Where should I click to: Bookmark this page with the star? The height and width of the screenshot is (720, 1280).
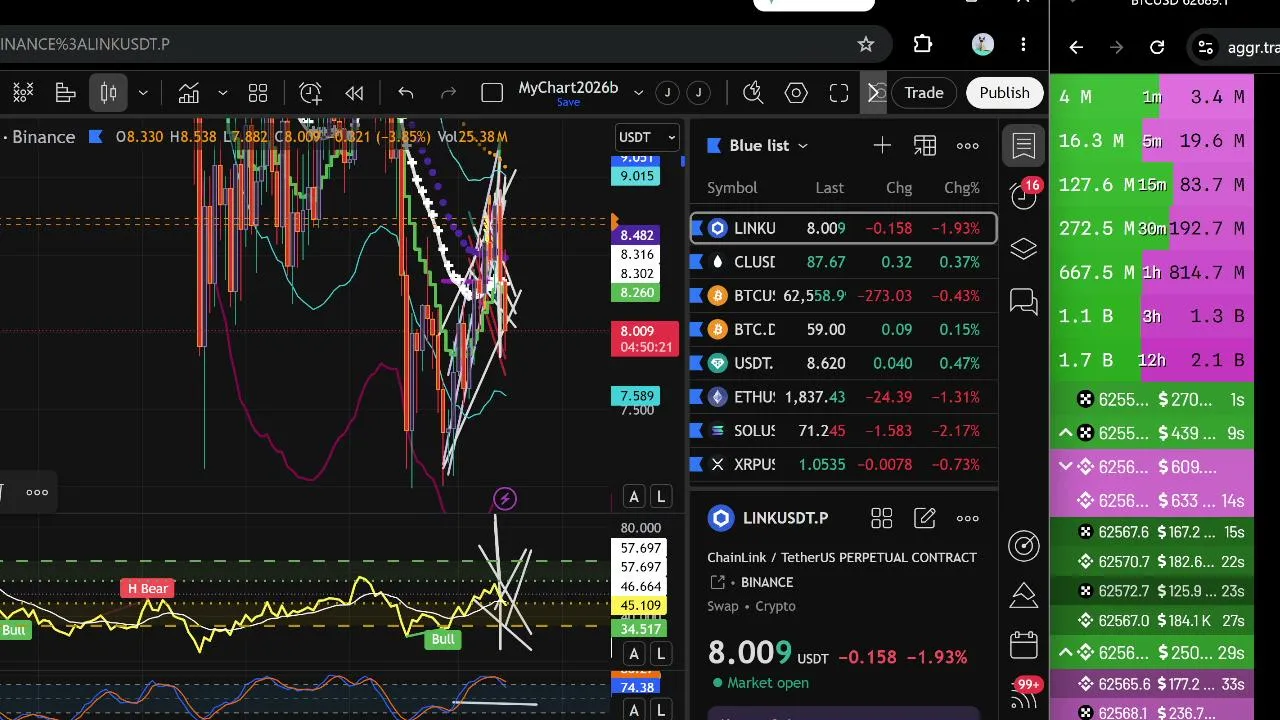[x=866, y=44]
